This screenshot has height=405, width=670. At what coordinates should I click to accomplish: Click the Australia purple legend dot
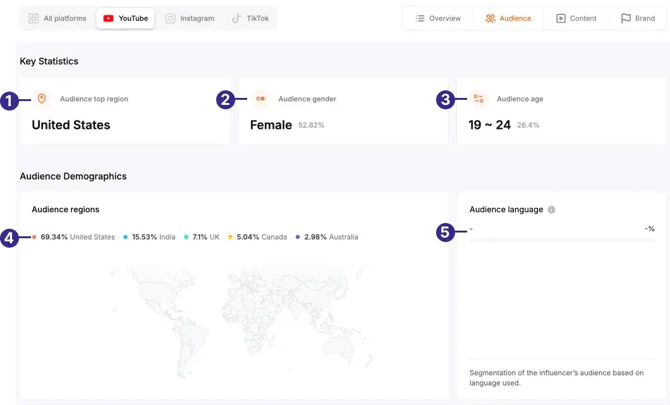(x=298, y=237)
